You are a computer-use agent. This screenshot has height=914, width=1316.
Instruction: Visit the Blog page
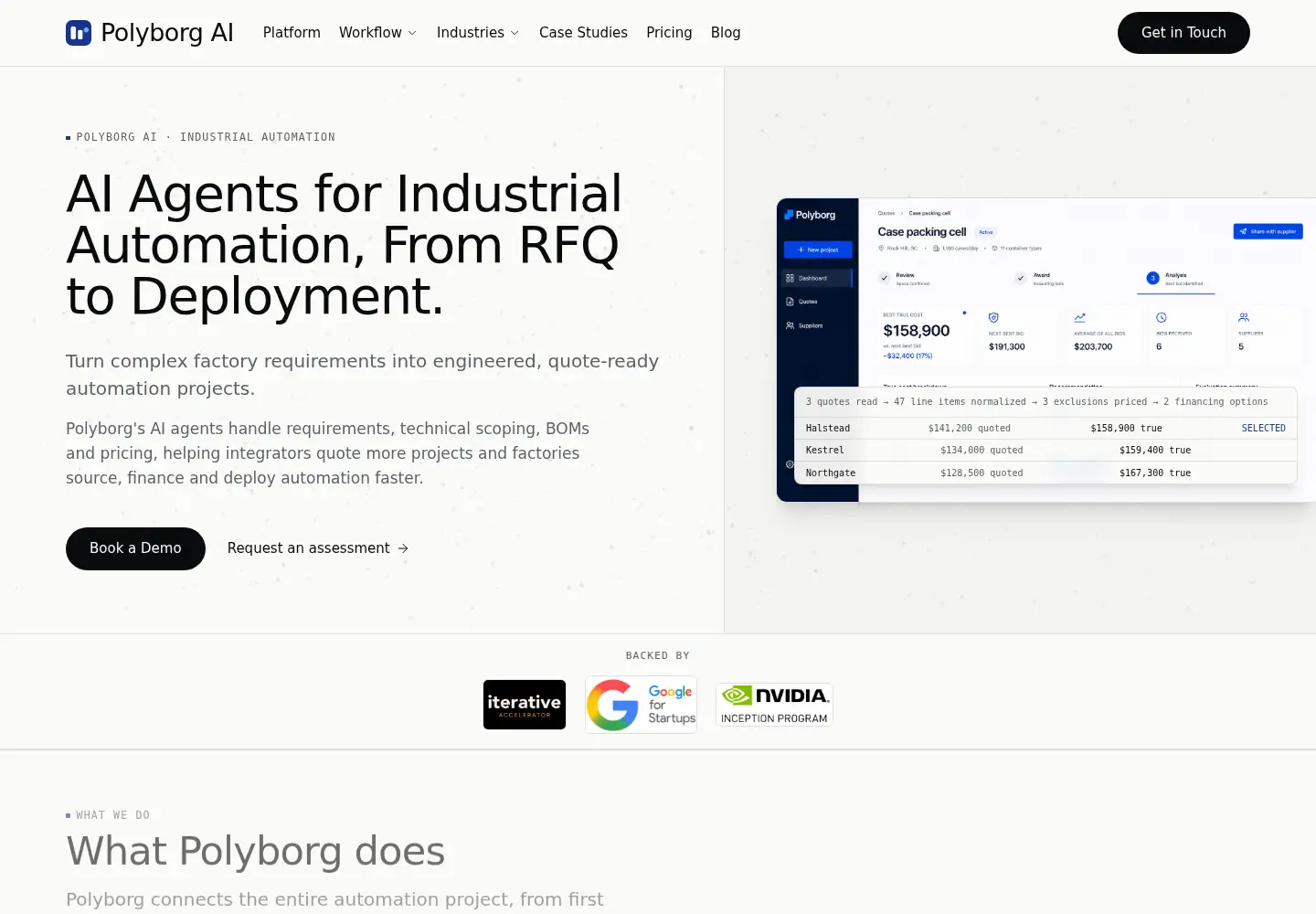[x=726, y=33]
